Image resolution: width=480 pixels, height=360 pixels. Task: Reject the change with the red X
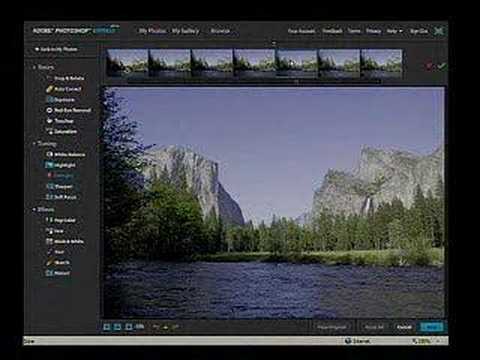[x=429, y=66]
